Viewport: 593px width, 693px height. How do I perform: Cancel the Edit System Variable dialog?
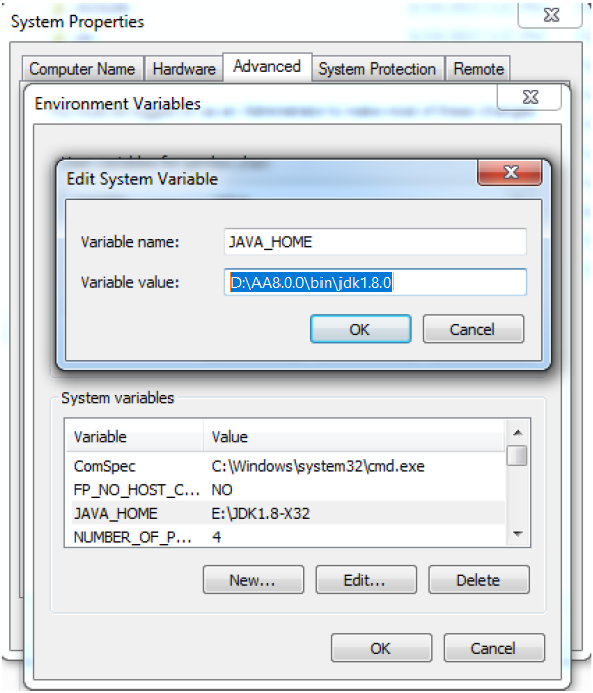(x=473, y=329)
